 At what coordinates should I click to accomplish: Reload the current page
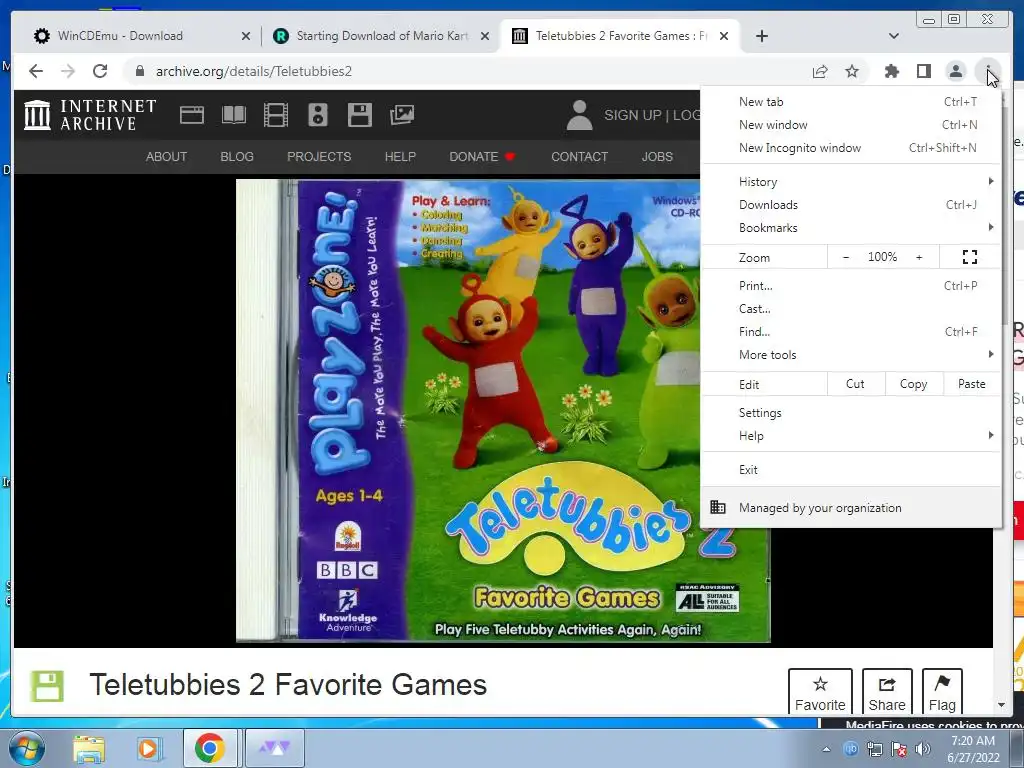[x=100, y=71]
